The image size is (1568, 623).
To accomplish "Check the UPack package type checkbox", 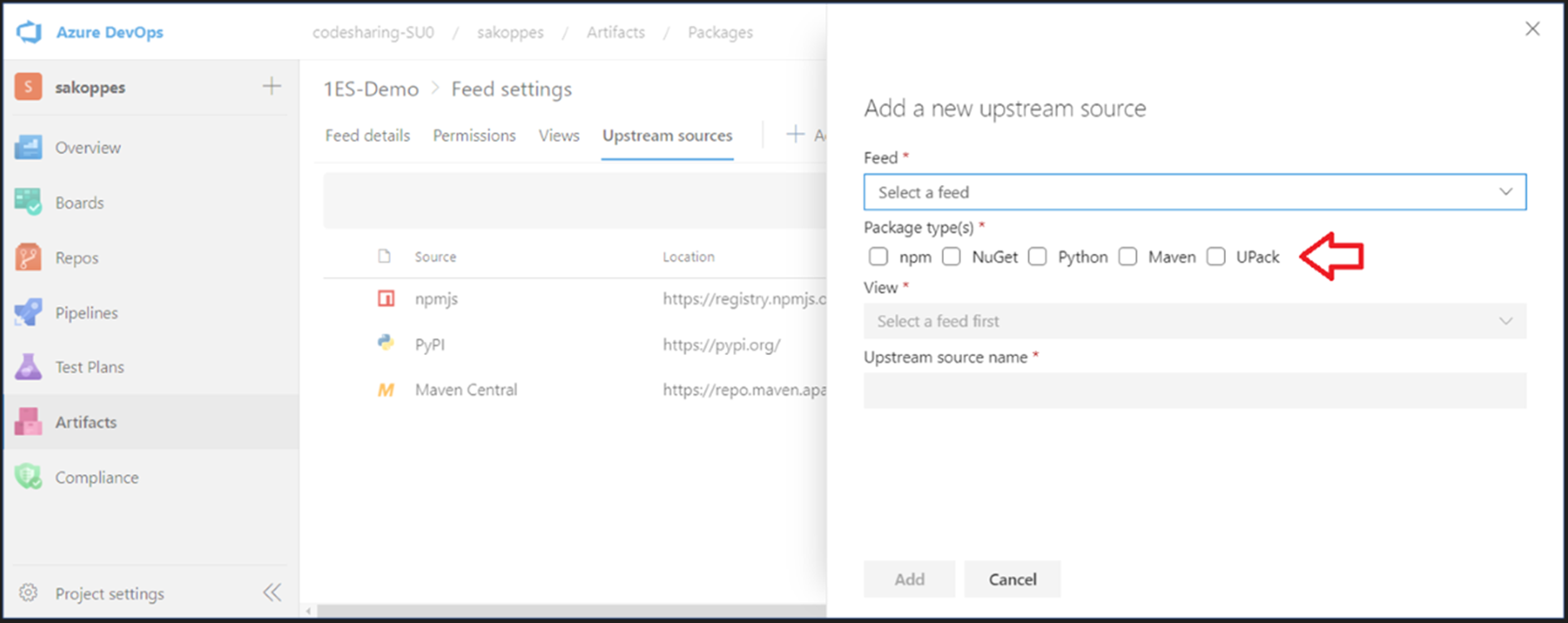I will pos(1216,256).
